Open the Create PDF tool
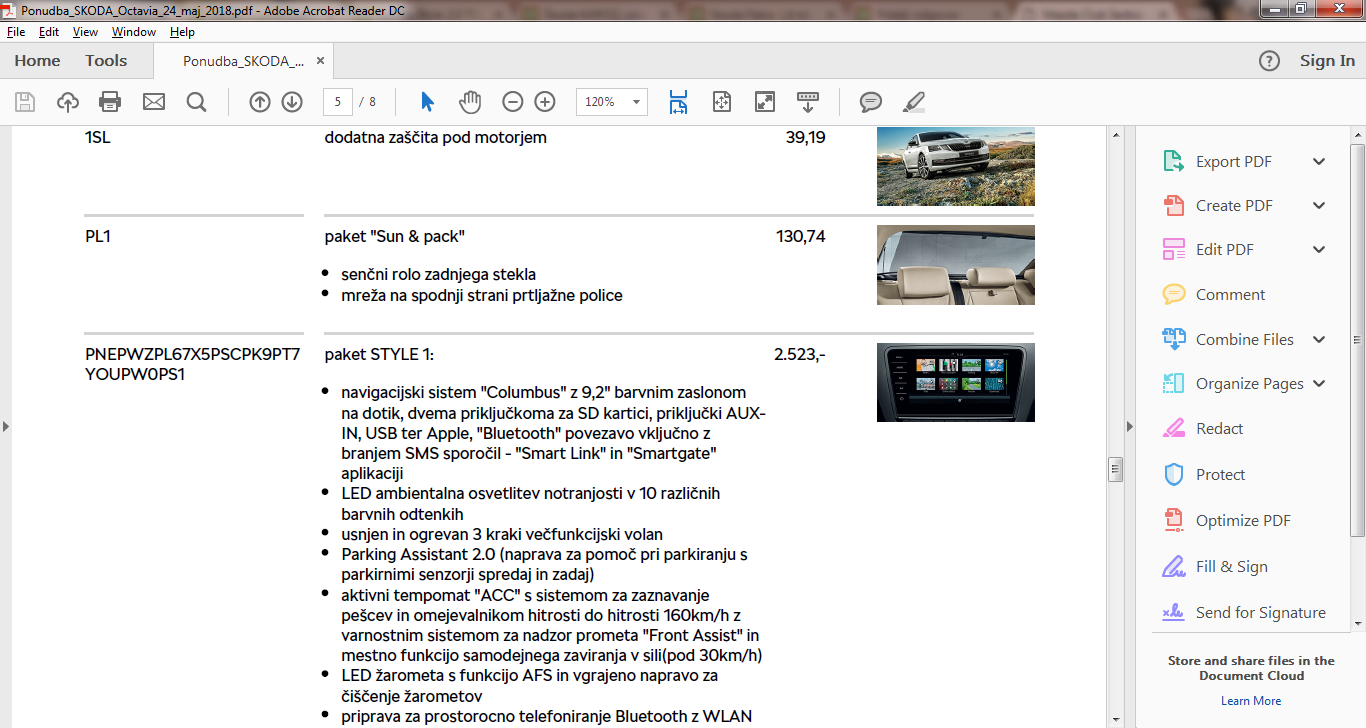Screen dimensions: 1366x728 click(x=1233, y=206)
